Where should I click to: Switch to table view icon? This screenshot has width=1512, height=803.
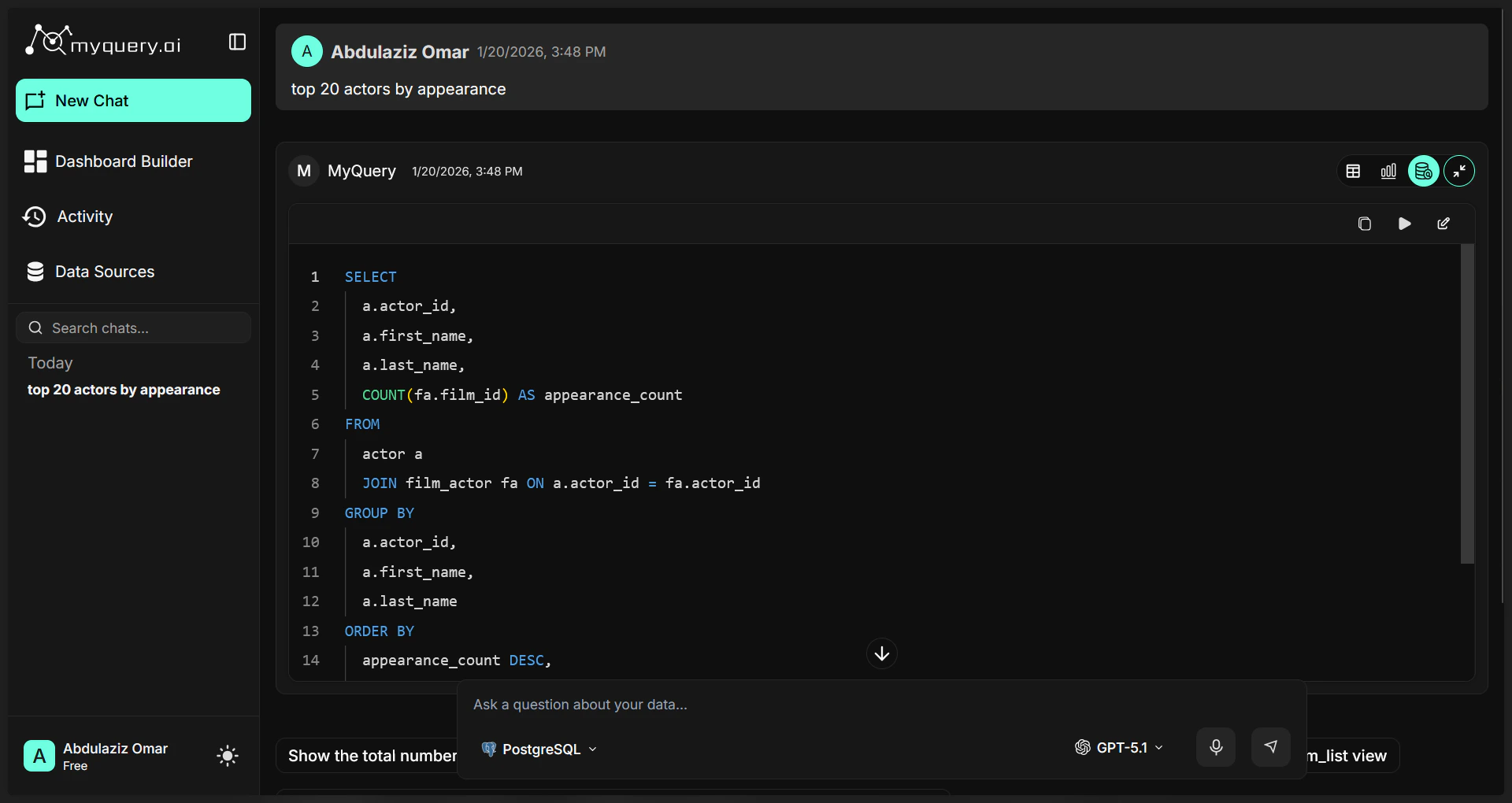click(1353, 171)
